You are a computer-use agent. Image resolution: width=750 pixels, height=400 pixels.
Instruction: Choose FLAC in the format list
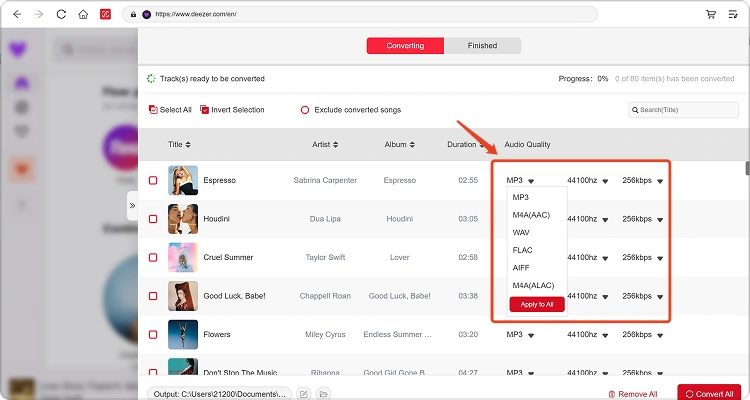[x=522, y=250]
